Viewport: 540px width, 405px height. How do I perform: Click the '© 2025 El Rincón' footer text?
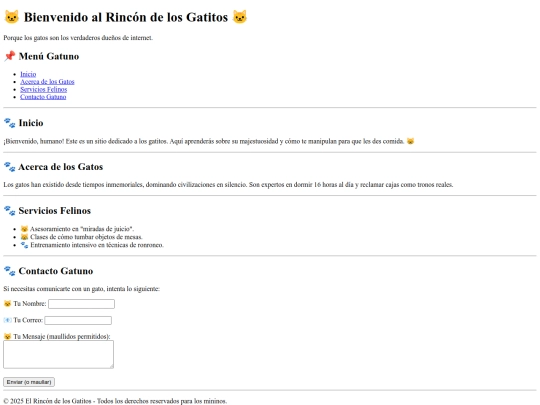click(115, 401)
